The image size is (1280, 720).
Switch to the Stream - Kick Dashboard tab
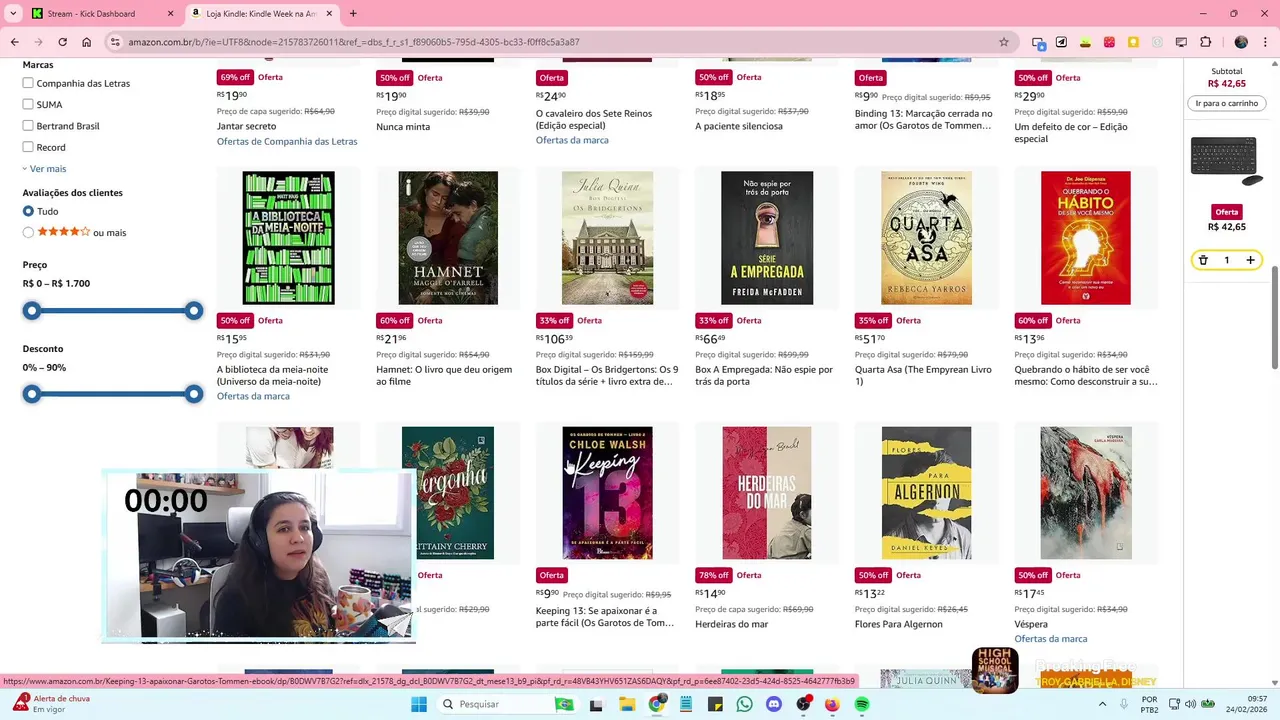pos(100,14)
